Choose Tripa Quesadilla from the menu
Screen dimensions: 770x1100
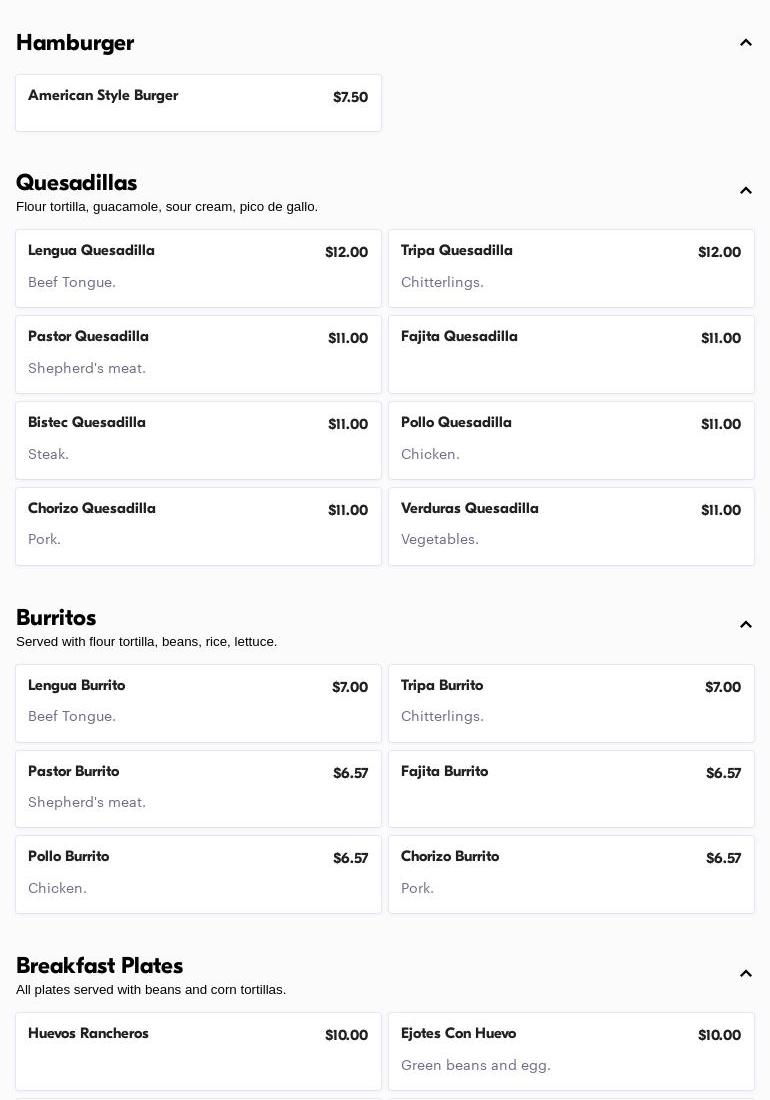(x=571, y=268)
